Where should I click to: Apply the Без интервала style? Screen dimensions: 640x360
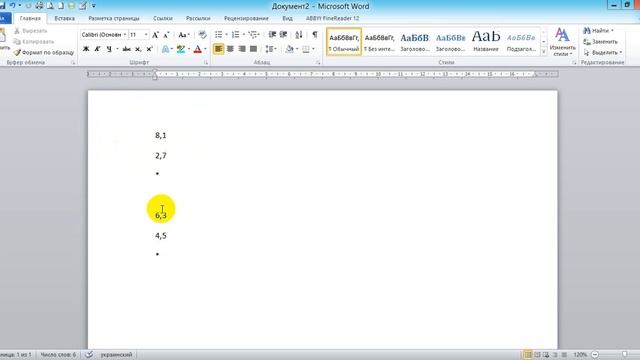pos(380,42)
